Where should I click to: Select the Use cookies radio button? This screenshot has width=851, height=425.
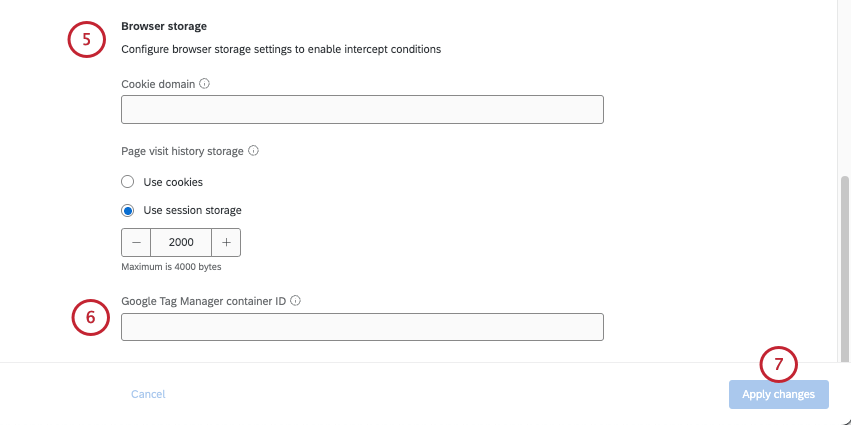pos(127,182)
